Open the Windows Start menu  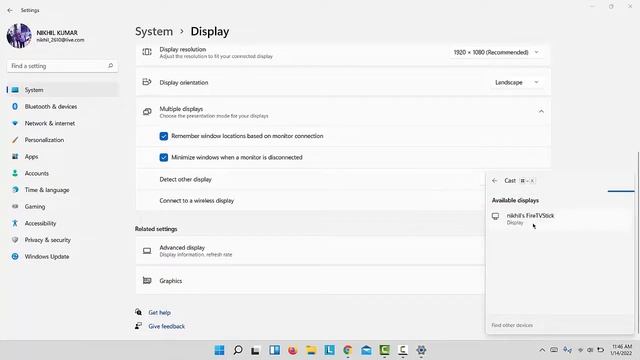[x=219, y=350]
